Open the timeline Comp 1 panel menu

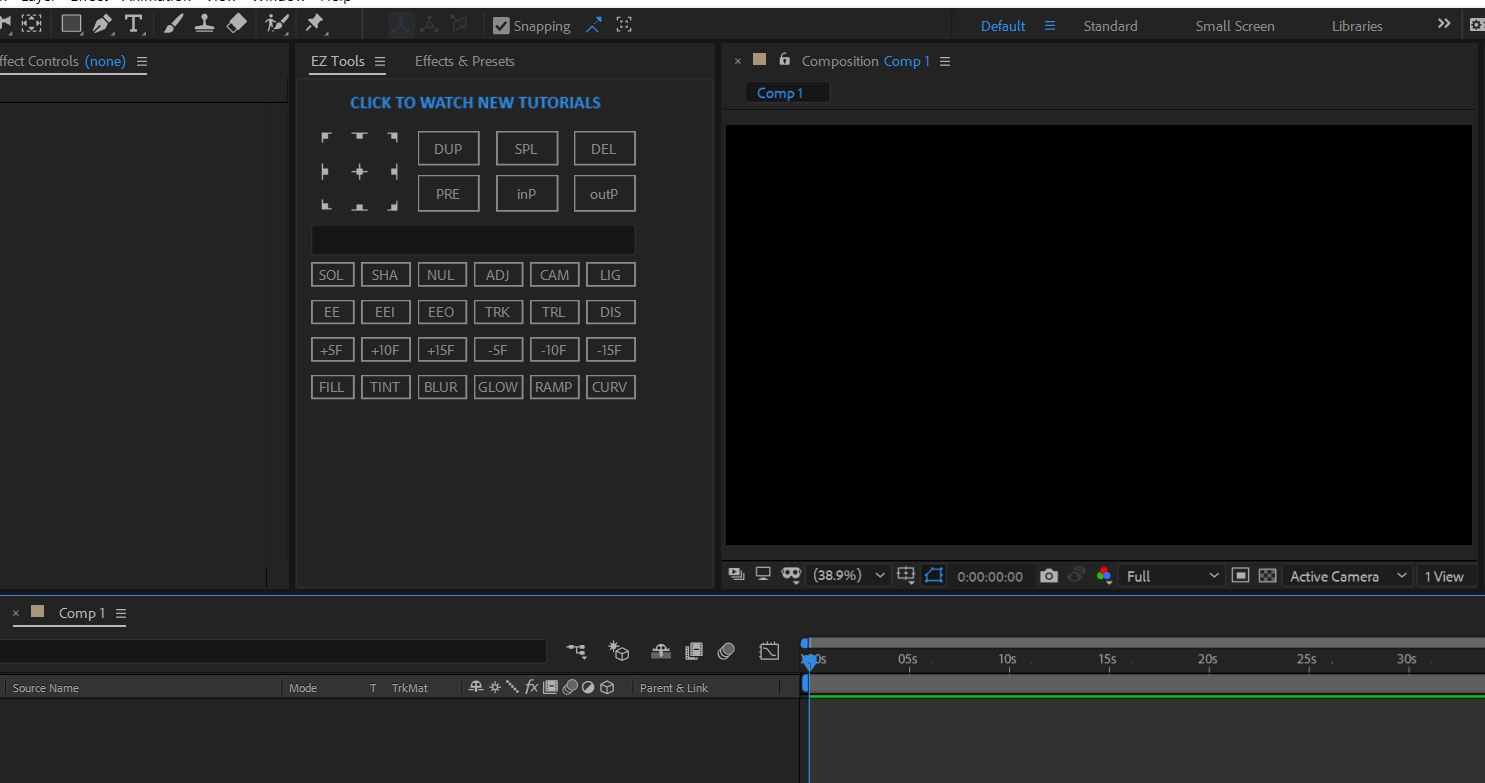click(x=121, y=613)
